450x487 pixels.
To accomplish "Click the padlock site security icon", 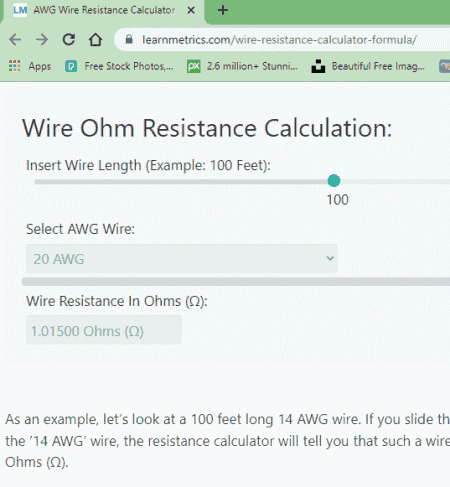I will tap(129, 40).
